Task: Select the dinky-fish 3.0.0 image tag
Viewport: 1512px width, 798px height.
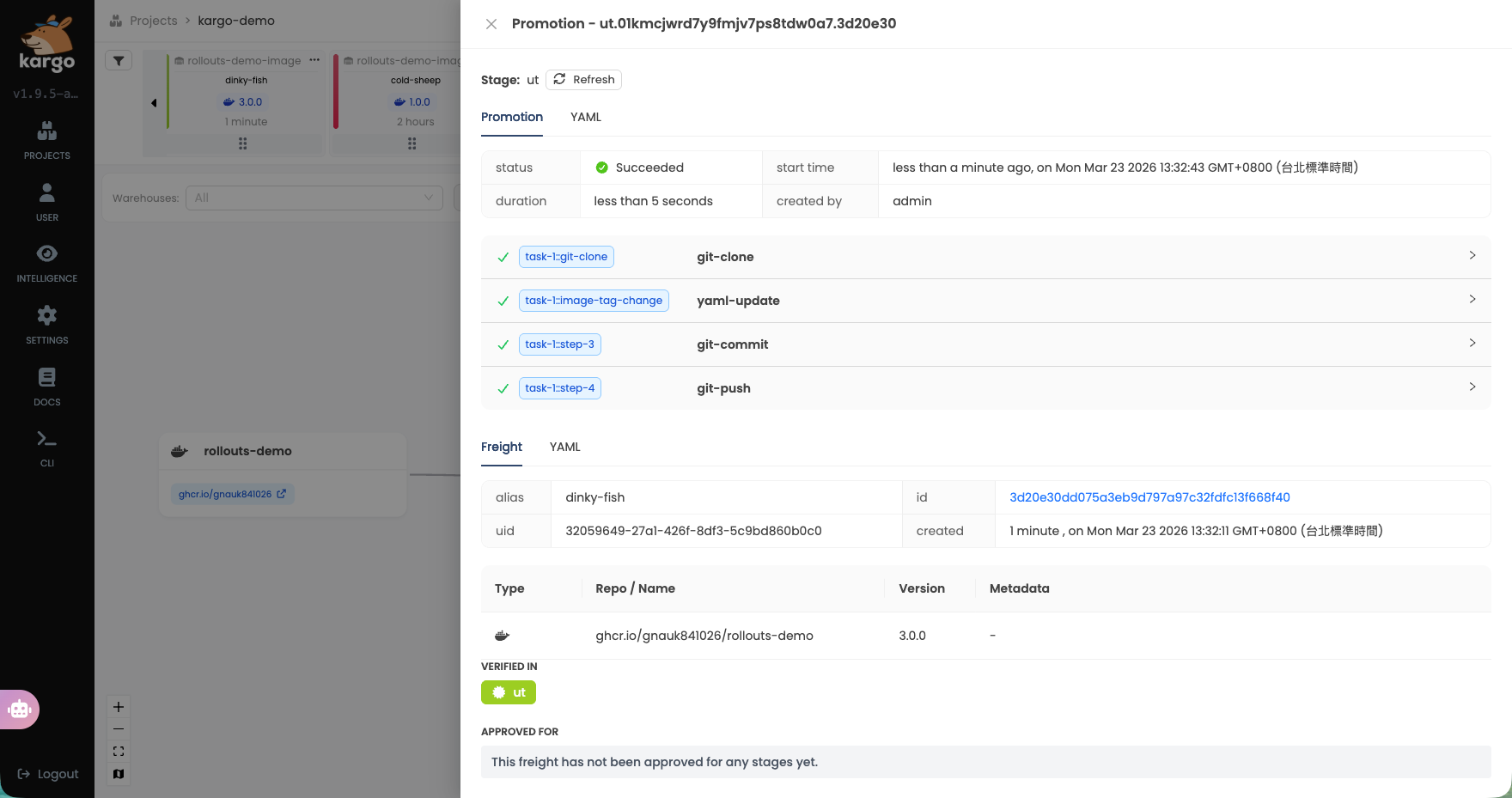Action: pyautogui.click(x=243, y=101)
